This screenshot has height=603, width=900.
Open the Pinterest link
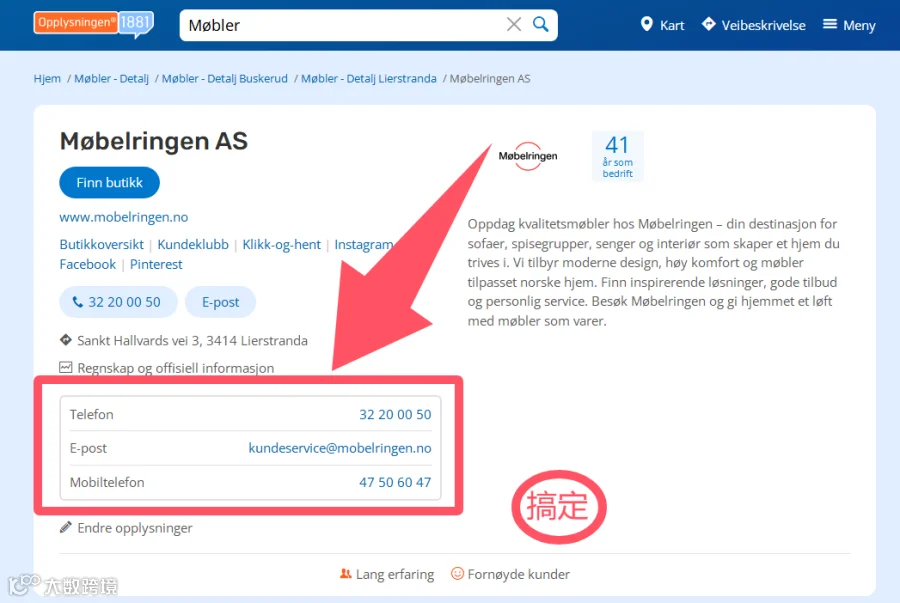(x=156, y=264)
